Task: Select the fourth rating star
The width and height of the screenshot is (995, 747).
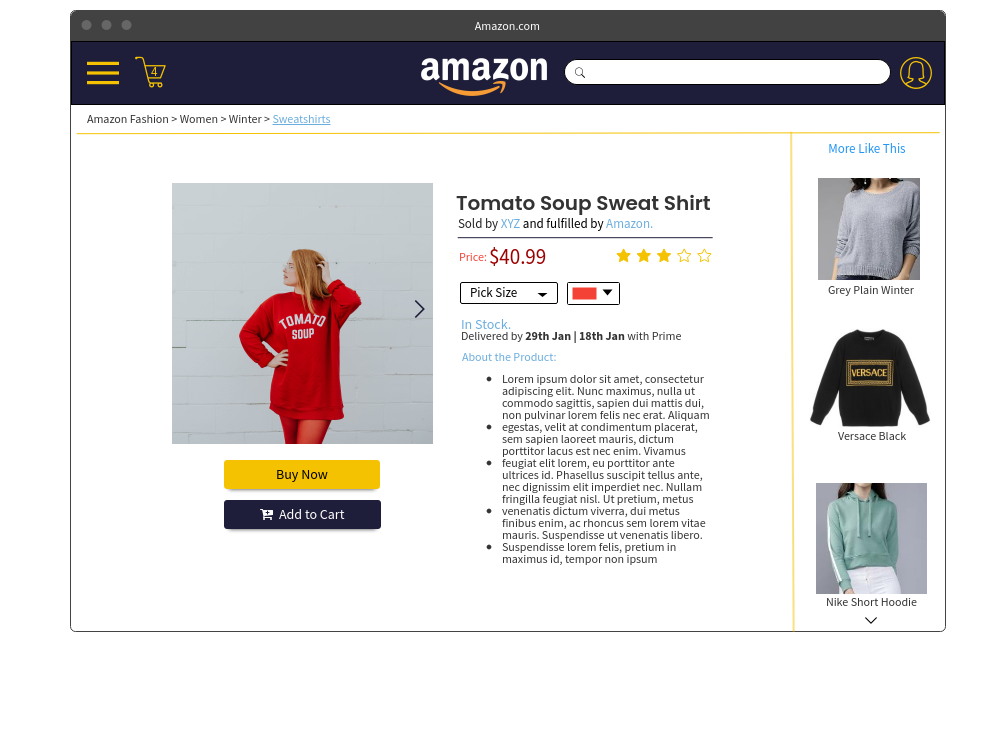Action: click(684, 256)
